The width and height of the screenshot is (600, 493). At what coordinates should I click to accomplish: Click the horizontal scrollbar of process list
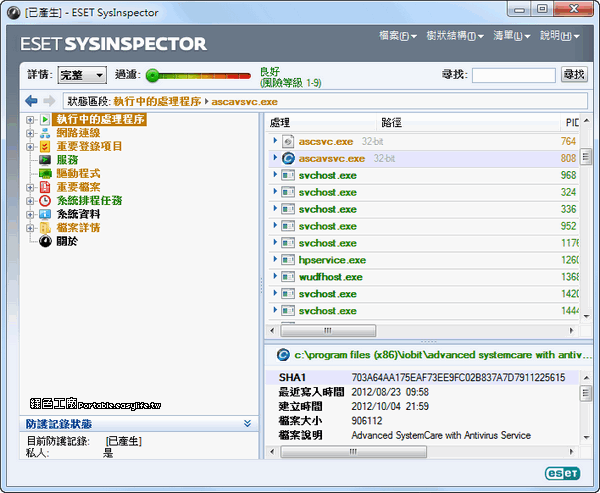coord(328,330)
